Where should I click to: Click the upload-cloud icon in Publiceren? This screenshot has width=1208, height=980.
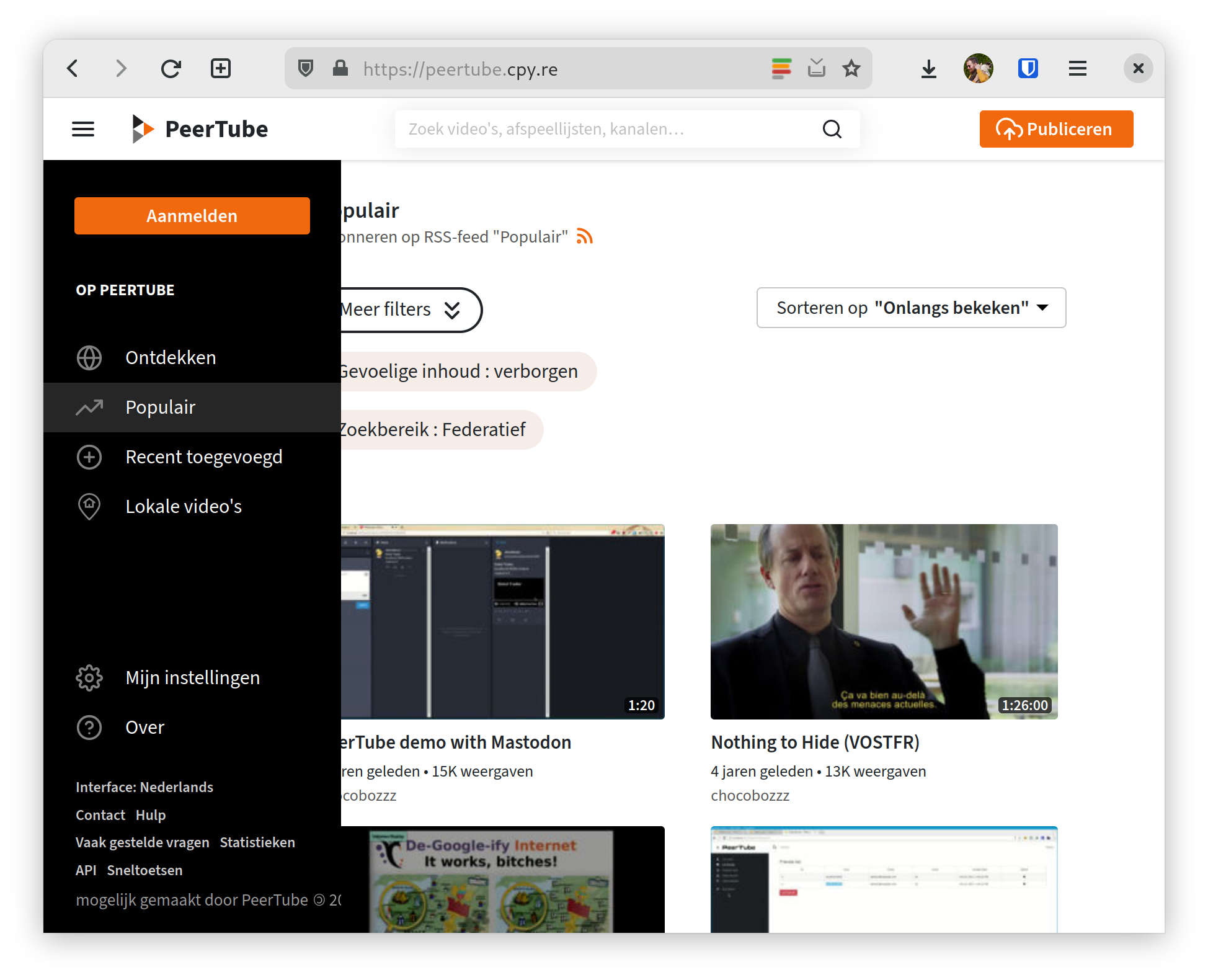tap(1010, 129)
